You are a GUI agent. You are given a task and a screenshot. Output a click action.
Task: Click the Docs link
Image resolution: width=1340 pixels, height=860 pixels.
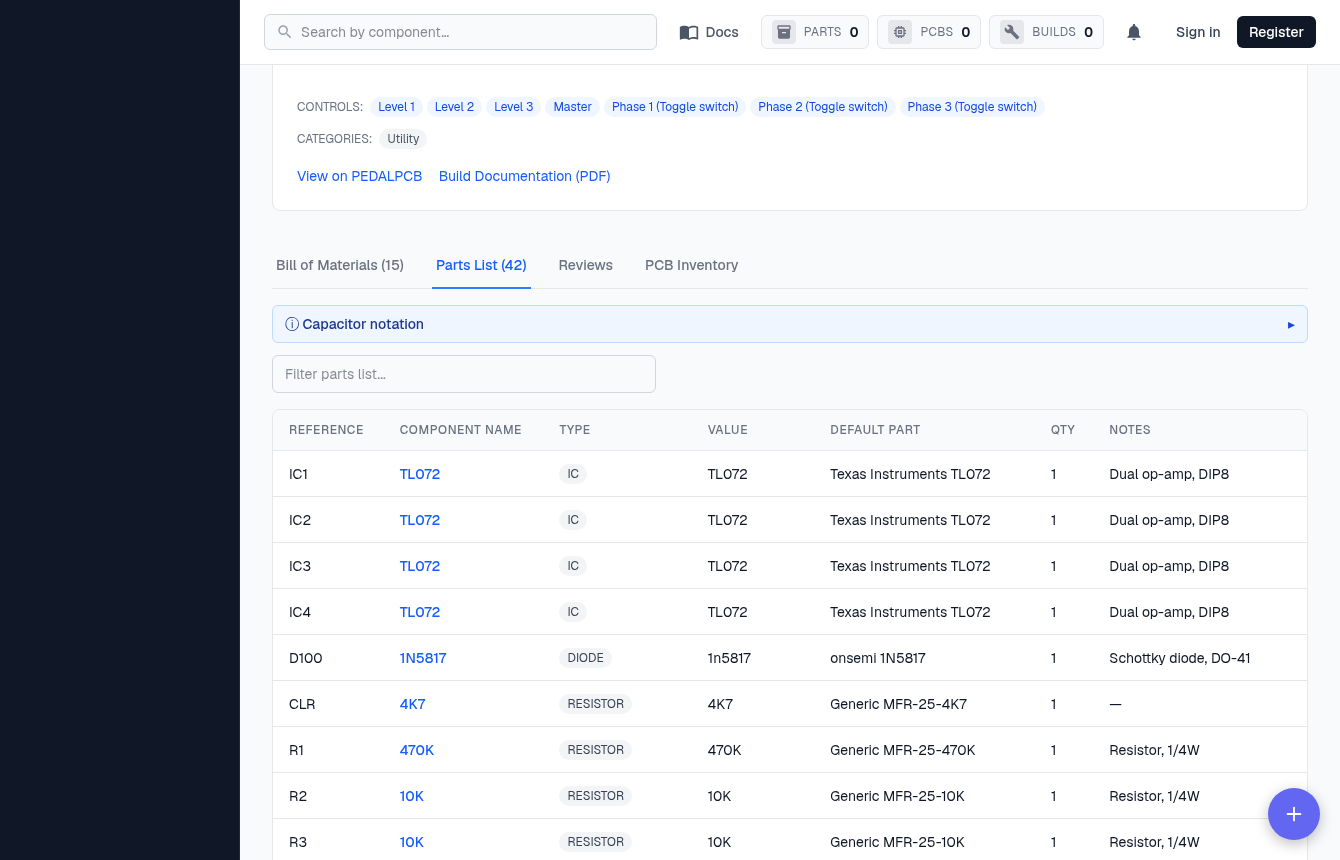tap(709, 32)
